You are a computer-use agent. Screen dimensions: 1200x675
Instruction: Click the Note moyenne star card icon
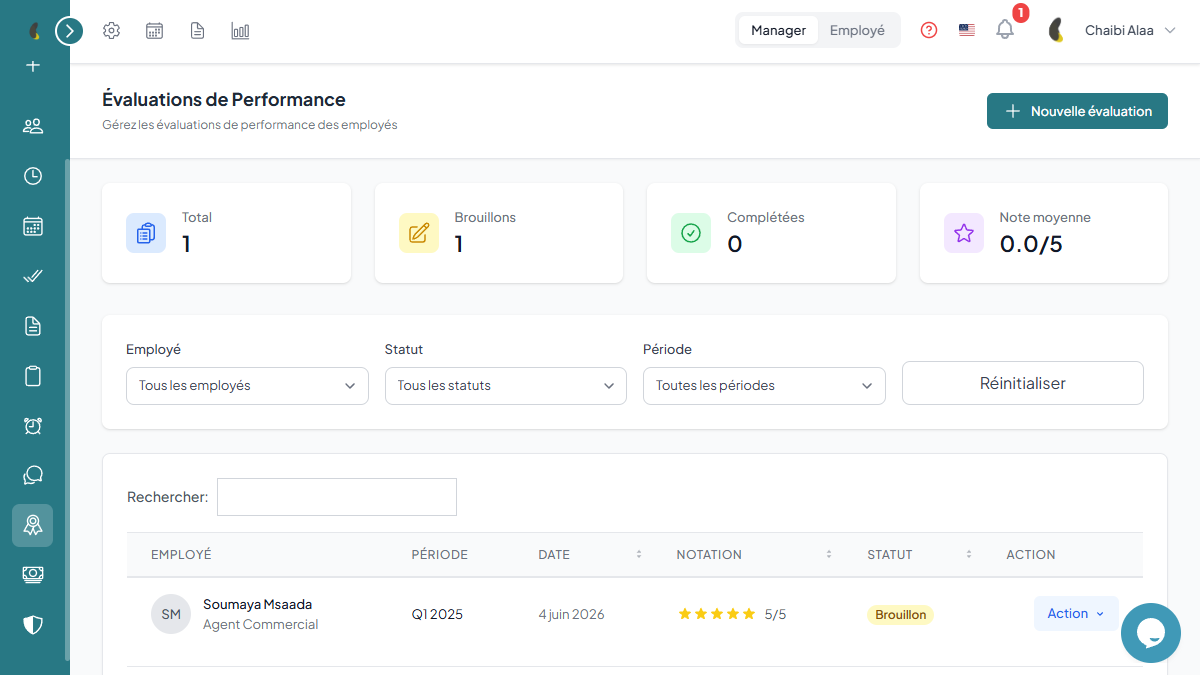[x=964, y=233]
